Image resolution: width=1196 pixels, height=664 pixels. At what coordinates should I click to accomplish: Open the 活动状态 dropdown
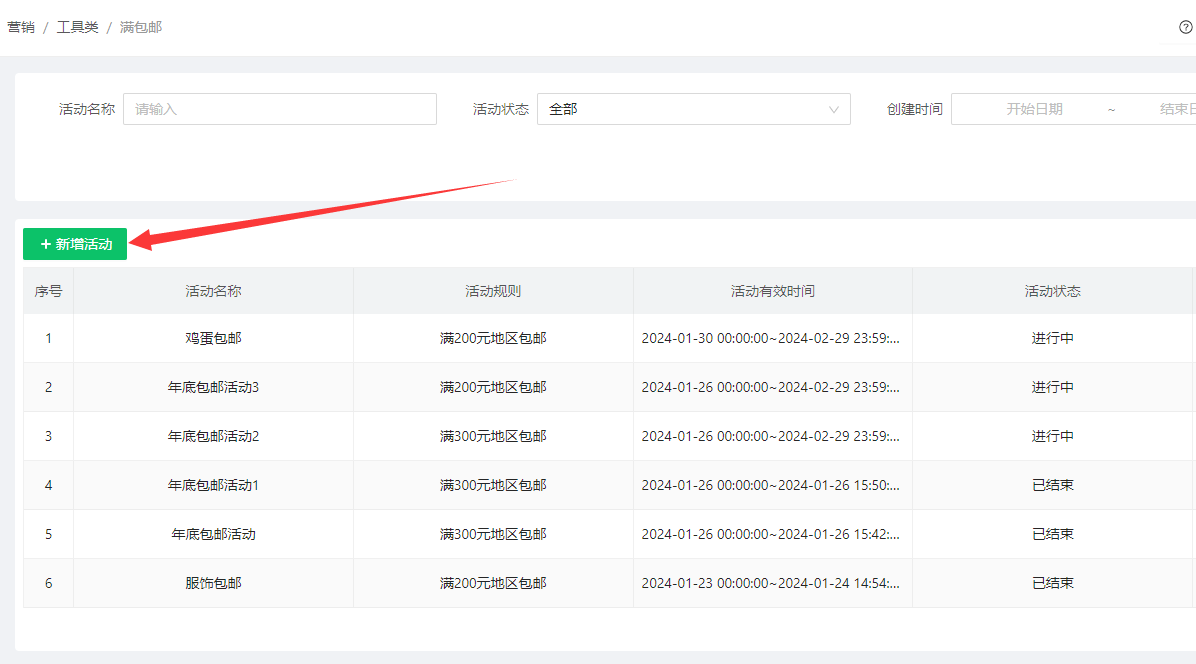[x=693, y=109]
